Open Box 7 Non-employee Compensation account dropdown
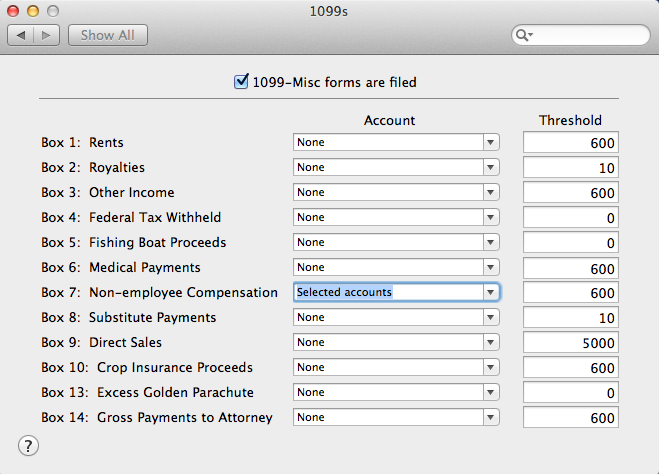This screenshot has height=474, width=659. [396, 292]
